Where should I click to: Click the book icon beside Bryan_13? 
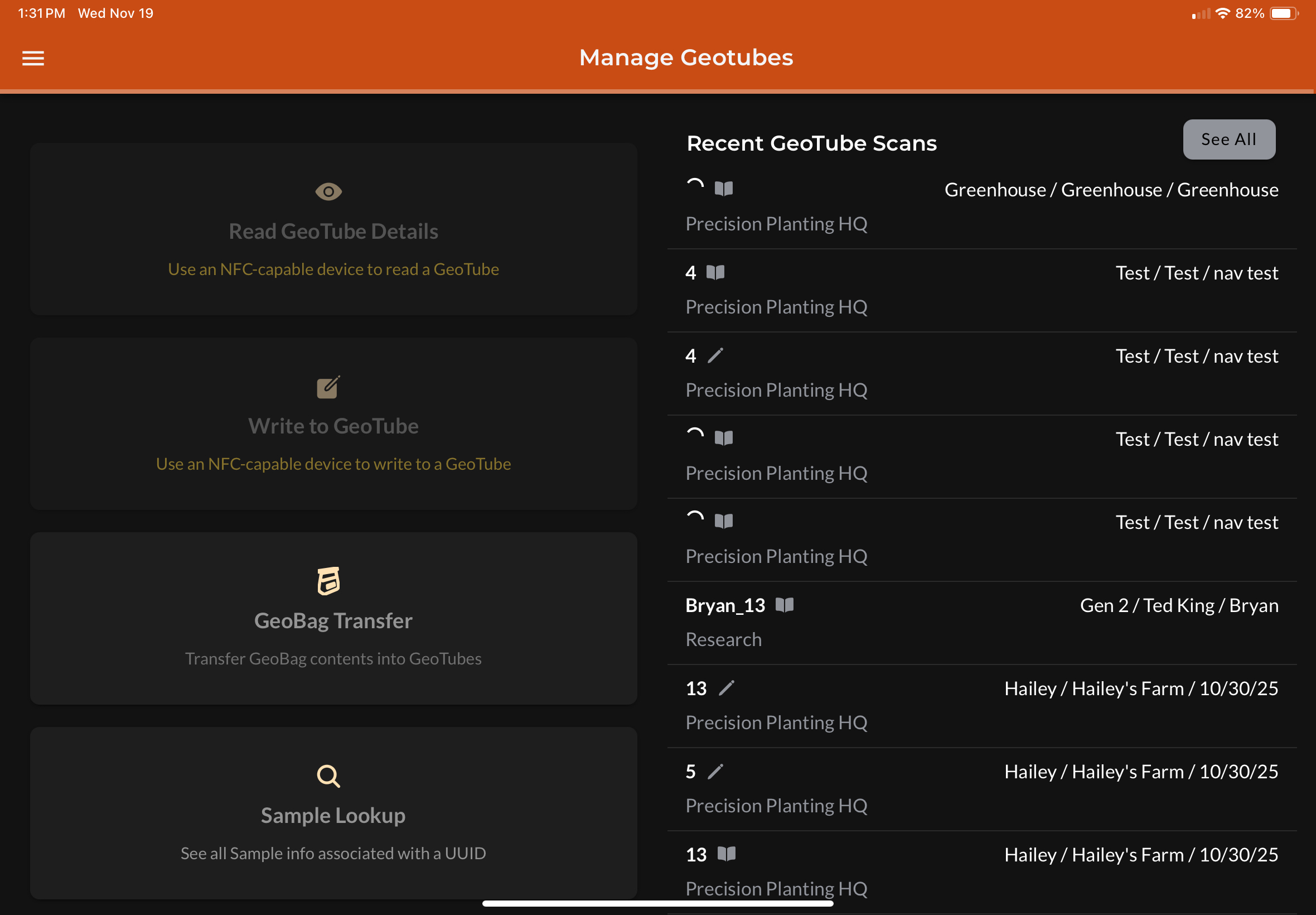(785, 605)
